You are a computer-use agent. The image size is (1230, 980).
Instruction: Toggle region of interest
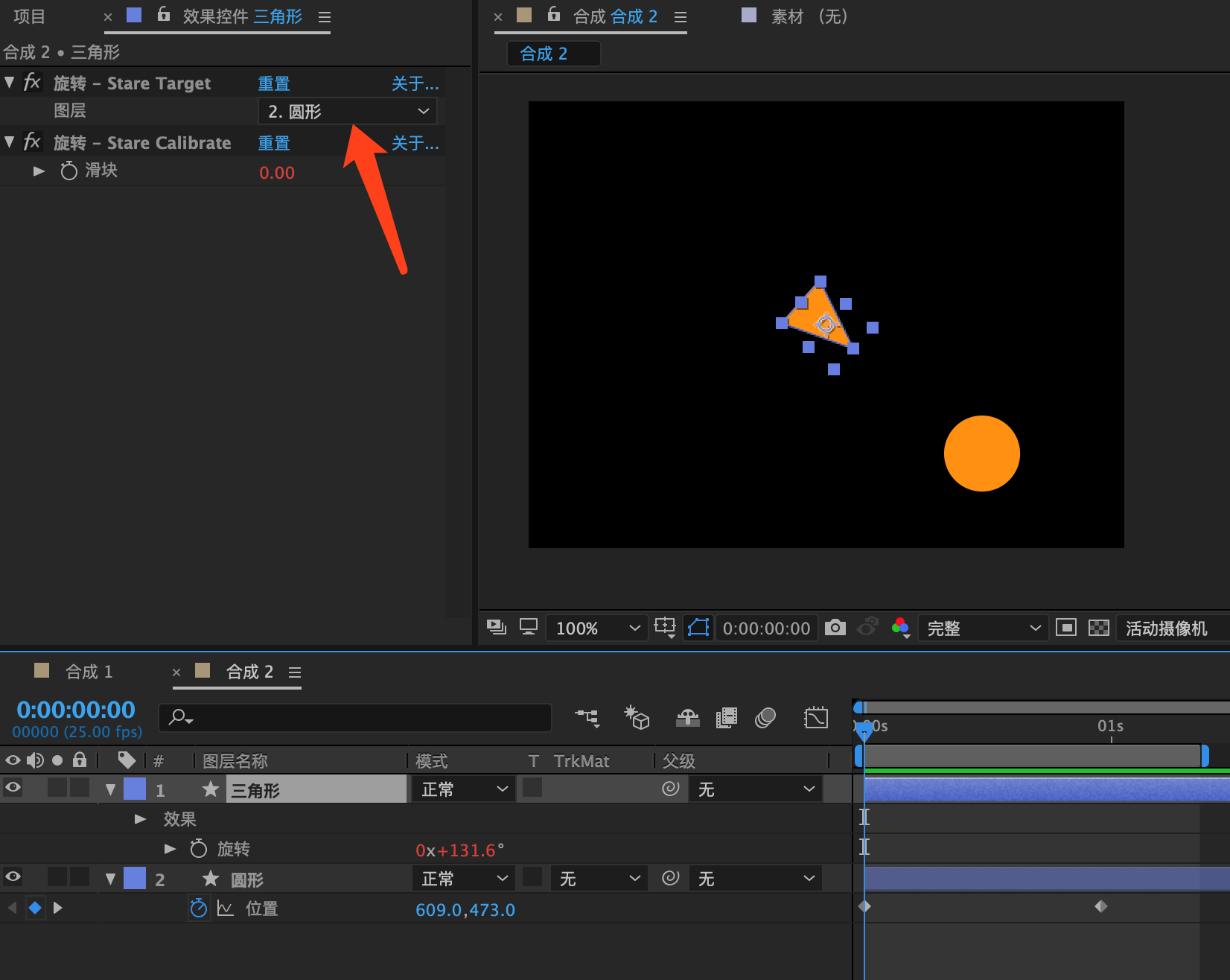pos(1066,628)
